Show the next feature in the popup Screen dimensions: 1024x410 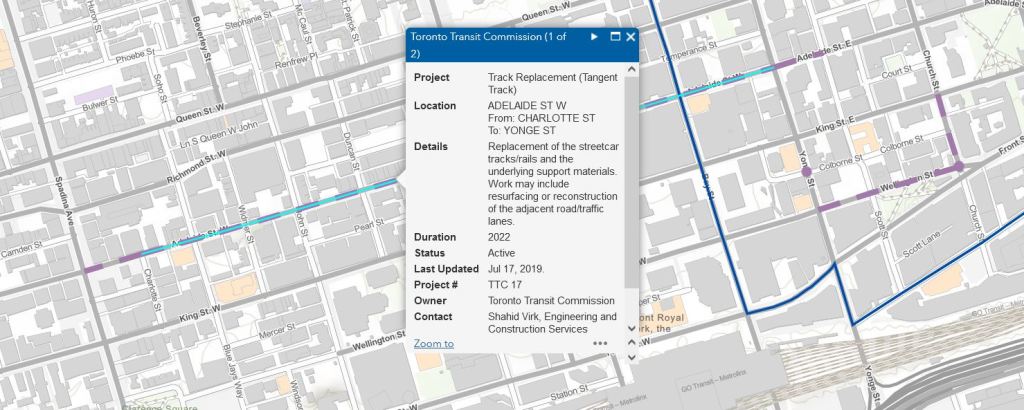(x=594, y=37)
